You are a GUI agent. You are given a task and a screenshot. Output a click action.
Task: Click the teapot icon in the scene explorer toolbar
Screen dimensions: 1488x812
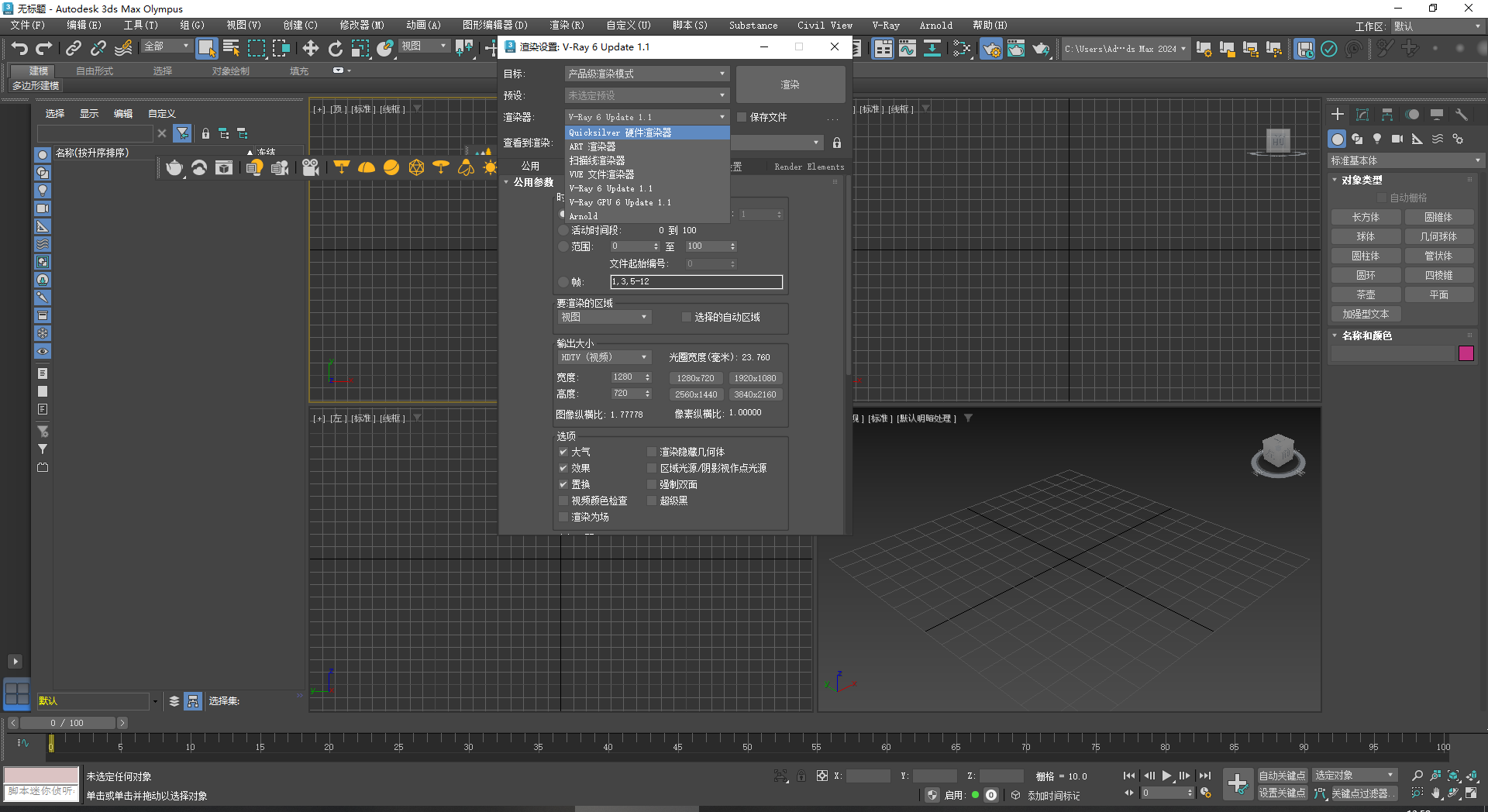coord(174,170)
